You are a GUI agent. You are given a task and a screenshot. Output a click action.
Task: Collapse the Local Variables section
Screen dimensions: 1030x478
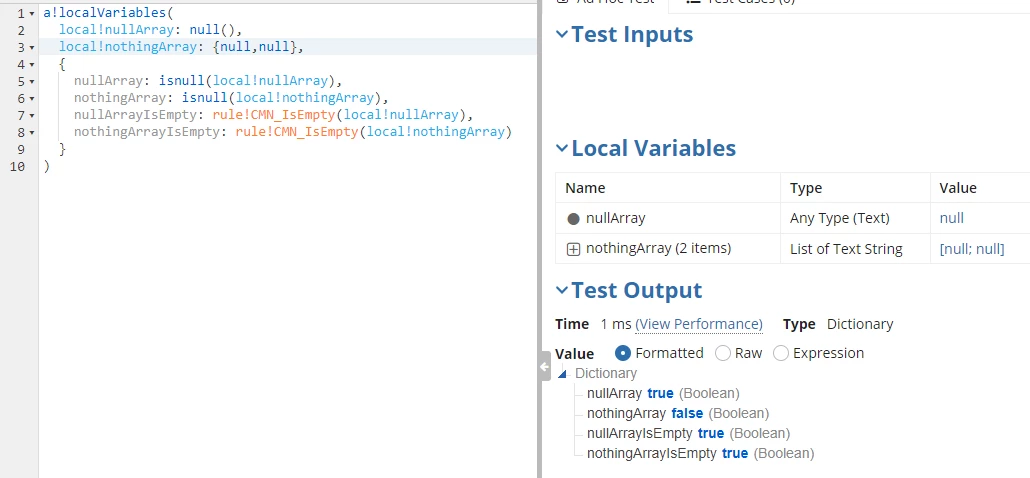562,148
